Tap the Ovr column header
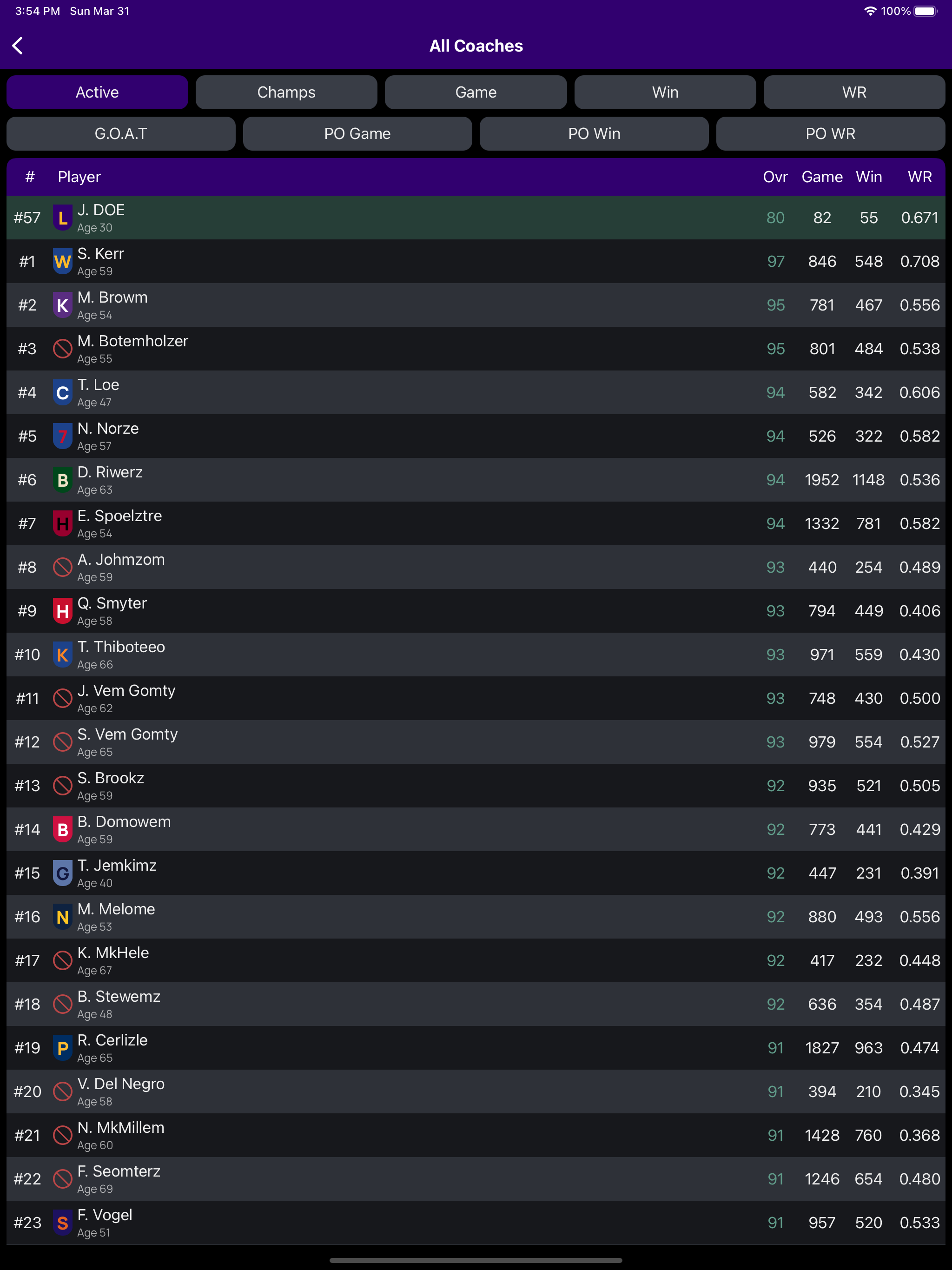 pos(774,177)
